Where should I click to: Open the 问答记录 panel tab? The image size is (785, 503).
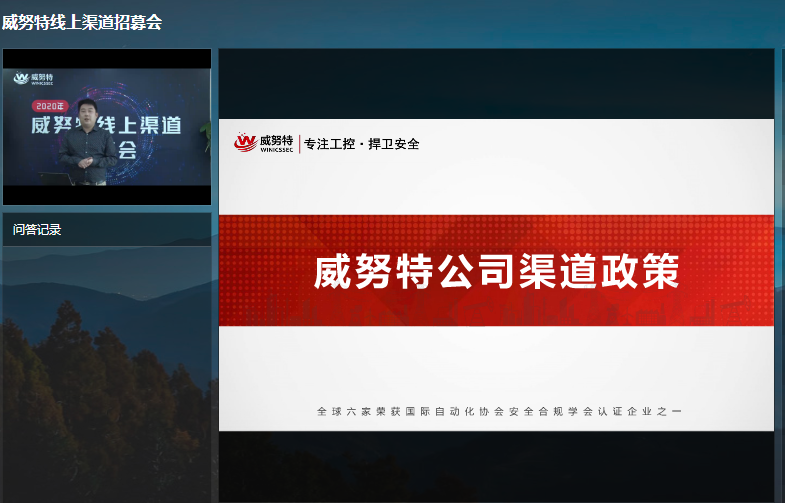click(x=37, y=230)
